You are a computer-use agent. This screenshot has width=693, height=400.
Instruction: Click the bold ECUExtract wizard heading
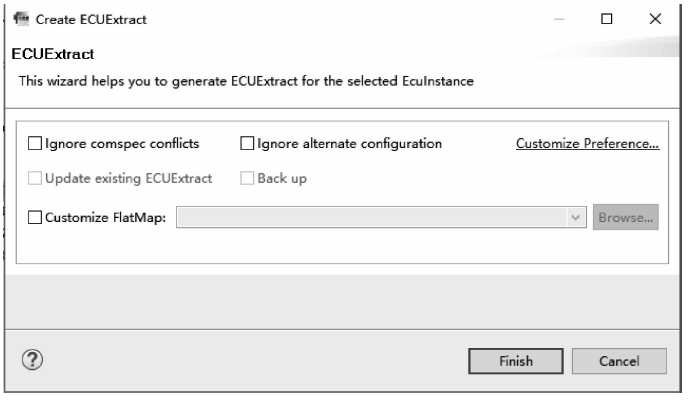51,51
